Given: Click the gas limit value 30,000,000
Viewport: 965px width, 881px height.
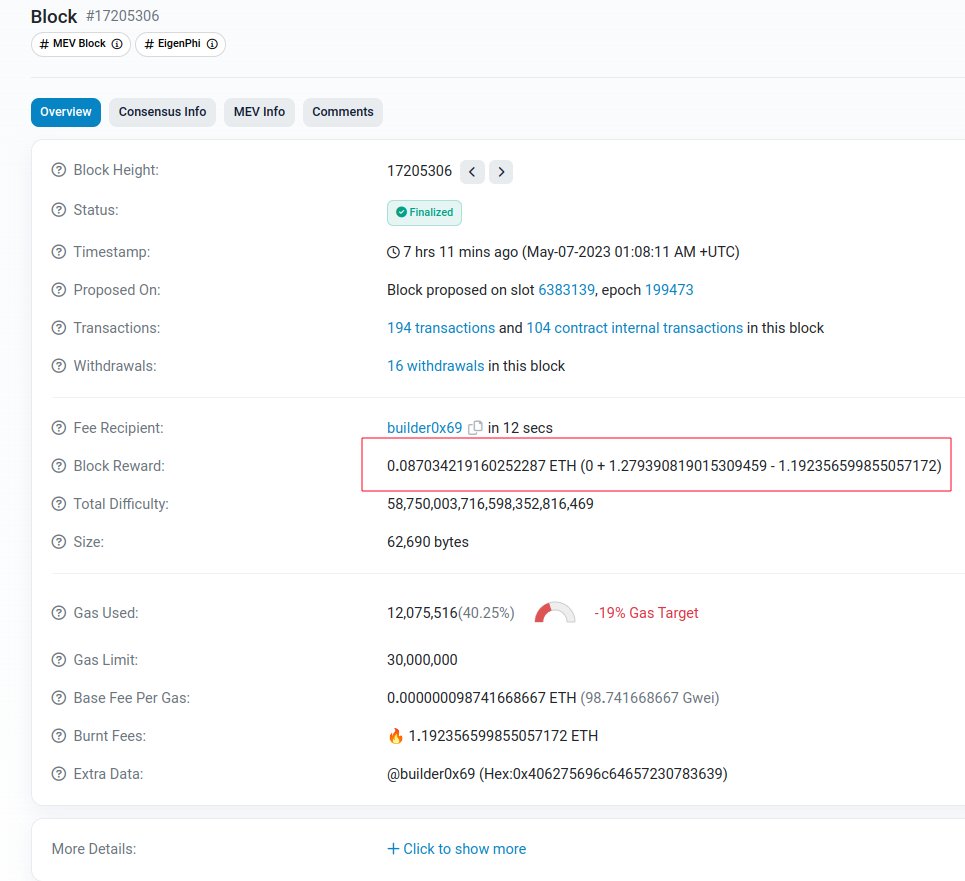Looking at the screenshot, I should (x=422, y=660).
